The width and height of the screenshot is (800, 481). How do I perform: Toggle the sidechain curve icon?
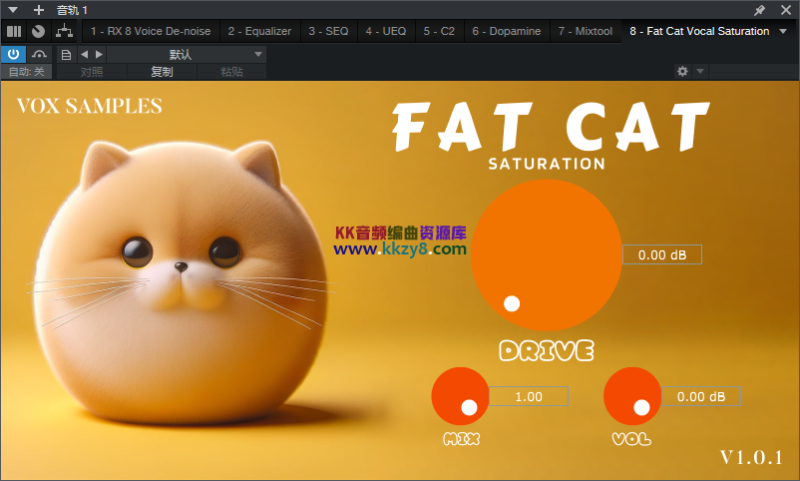click(39, 54)
